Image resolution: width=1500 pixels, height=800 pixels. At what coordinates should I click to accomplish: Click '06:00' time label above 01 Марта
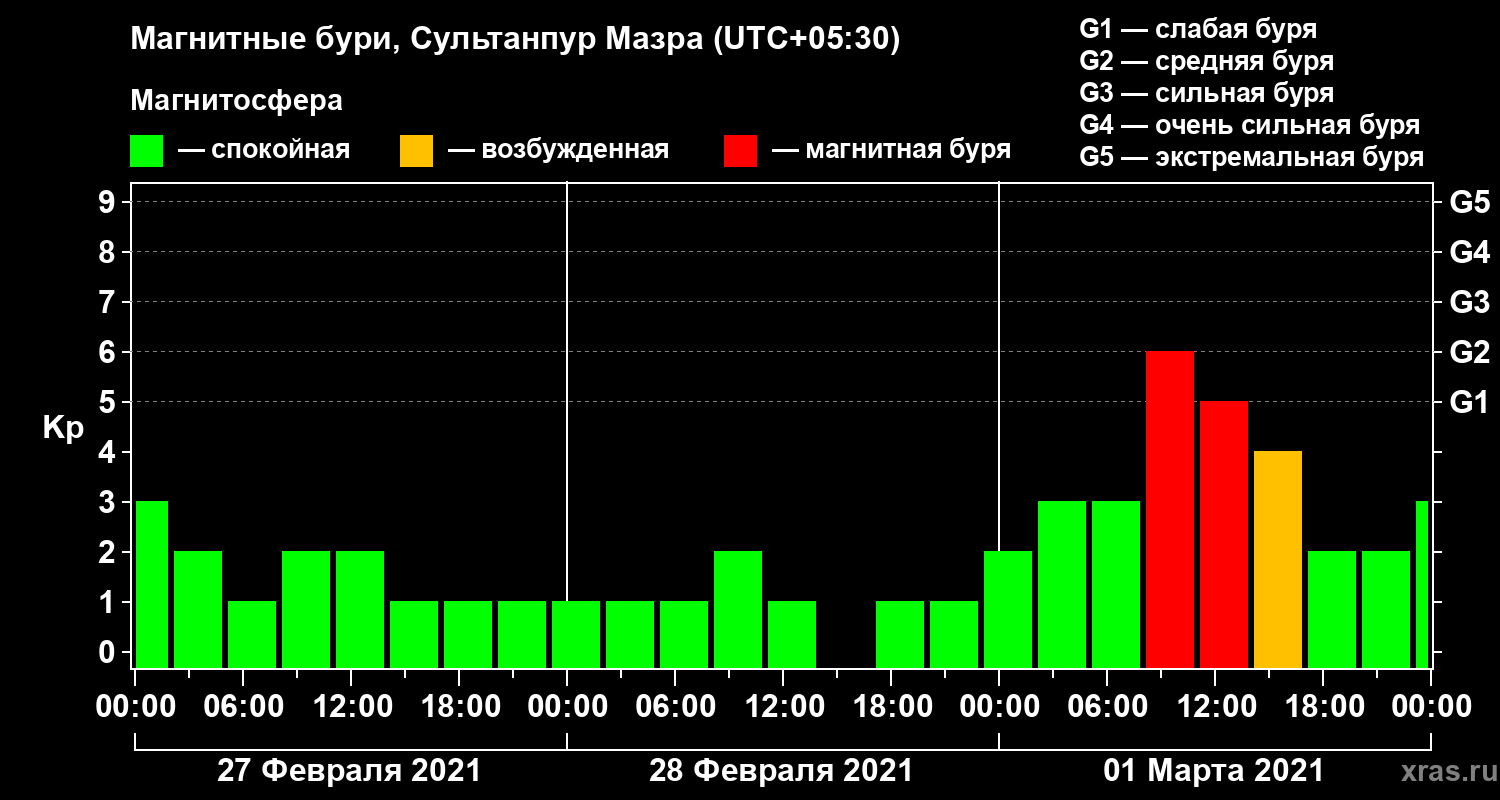click(x=1106, y=707)
